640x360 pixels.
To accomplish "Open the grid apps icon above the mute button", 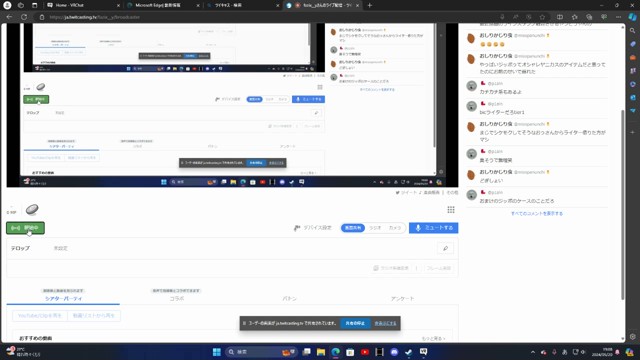I will tap(451, 210).
